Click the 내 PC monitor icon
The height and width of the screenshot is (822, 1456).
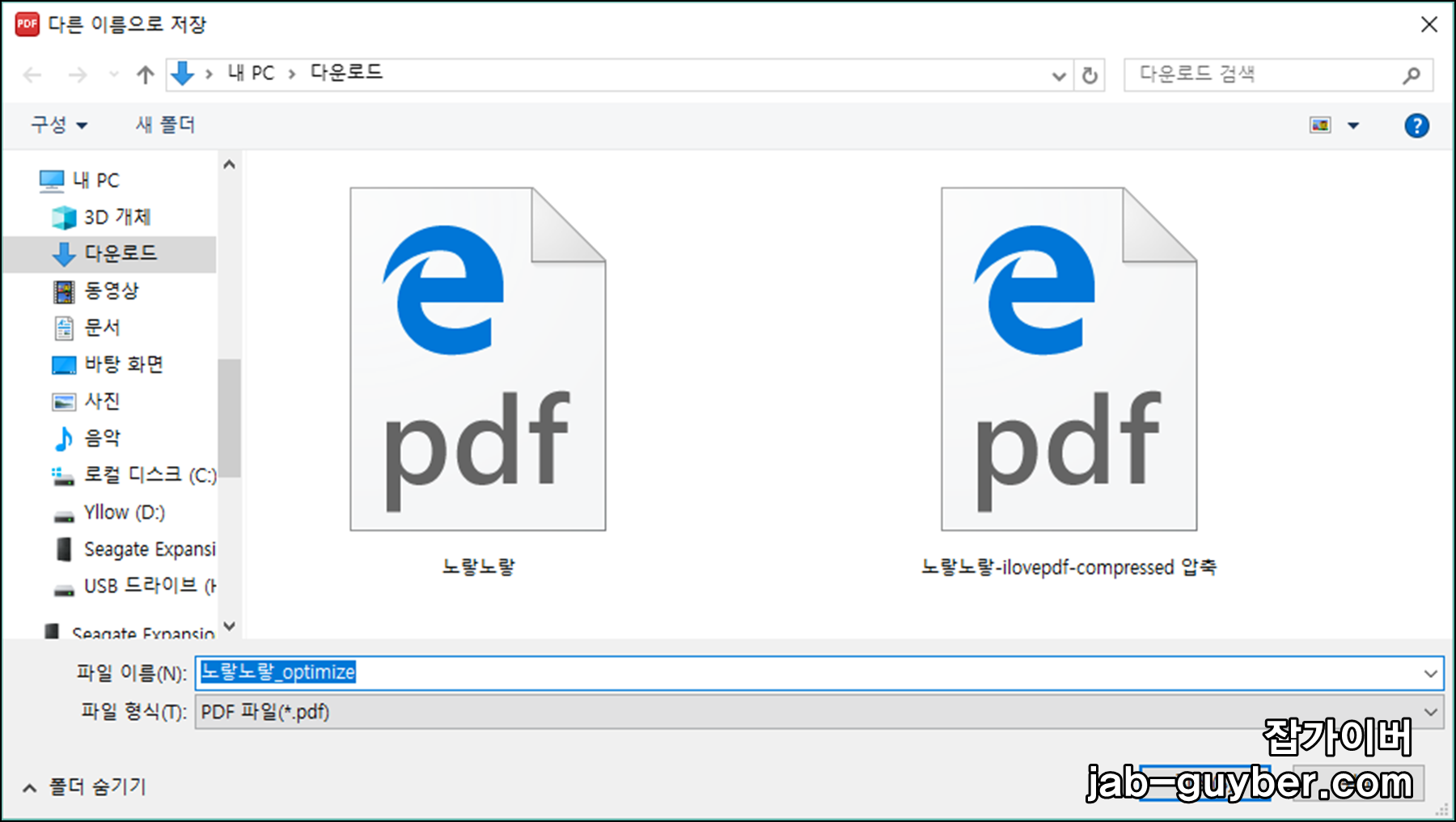[52, 180]
